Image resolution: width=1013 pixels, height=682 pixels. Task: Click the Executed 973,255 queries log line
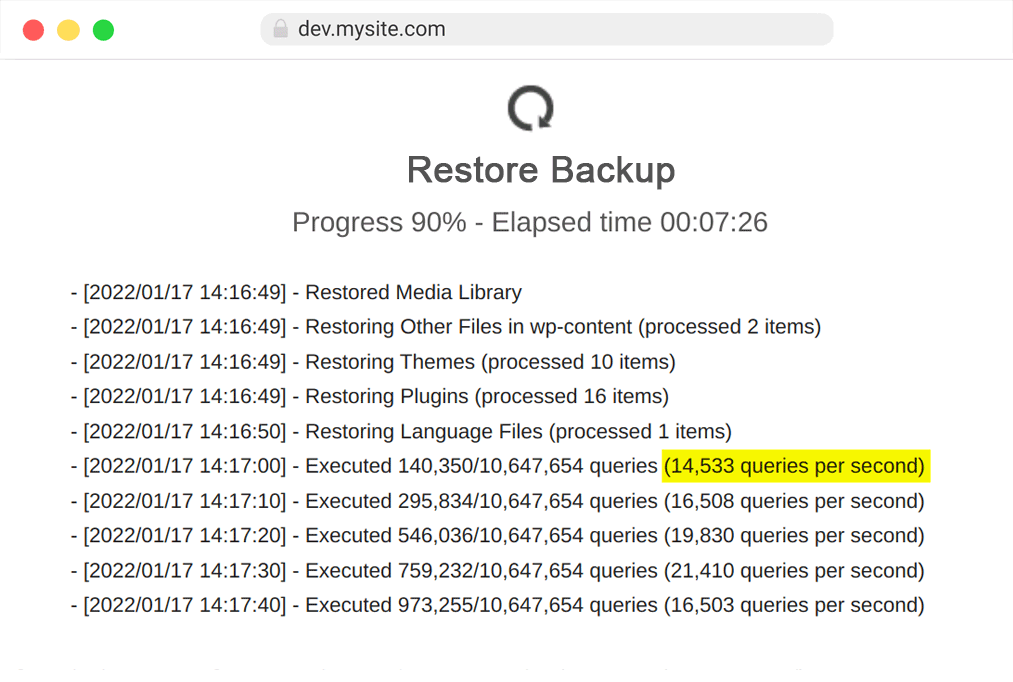click(497, 605)
